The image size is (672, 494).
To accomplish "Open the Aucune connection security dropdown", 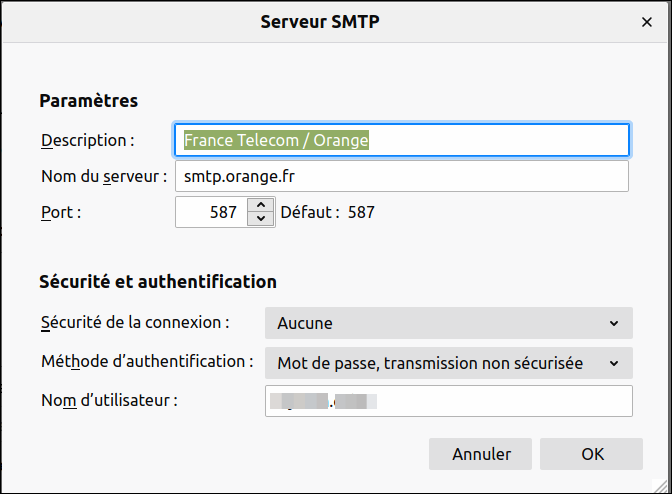I will click(x=448, y=323).
